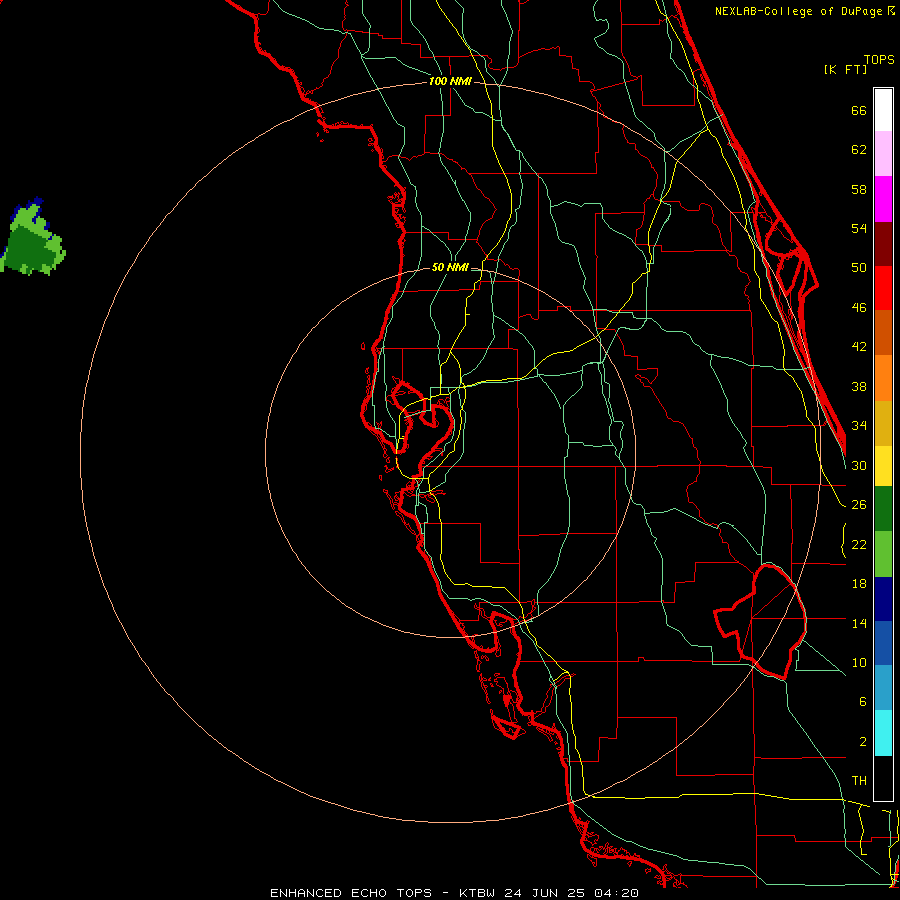Click legend value "38"
The image size is (900, 900).
(859, 387)
